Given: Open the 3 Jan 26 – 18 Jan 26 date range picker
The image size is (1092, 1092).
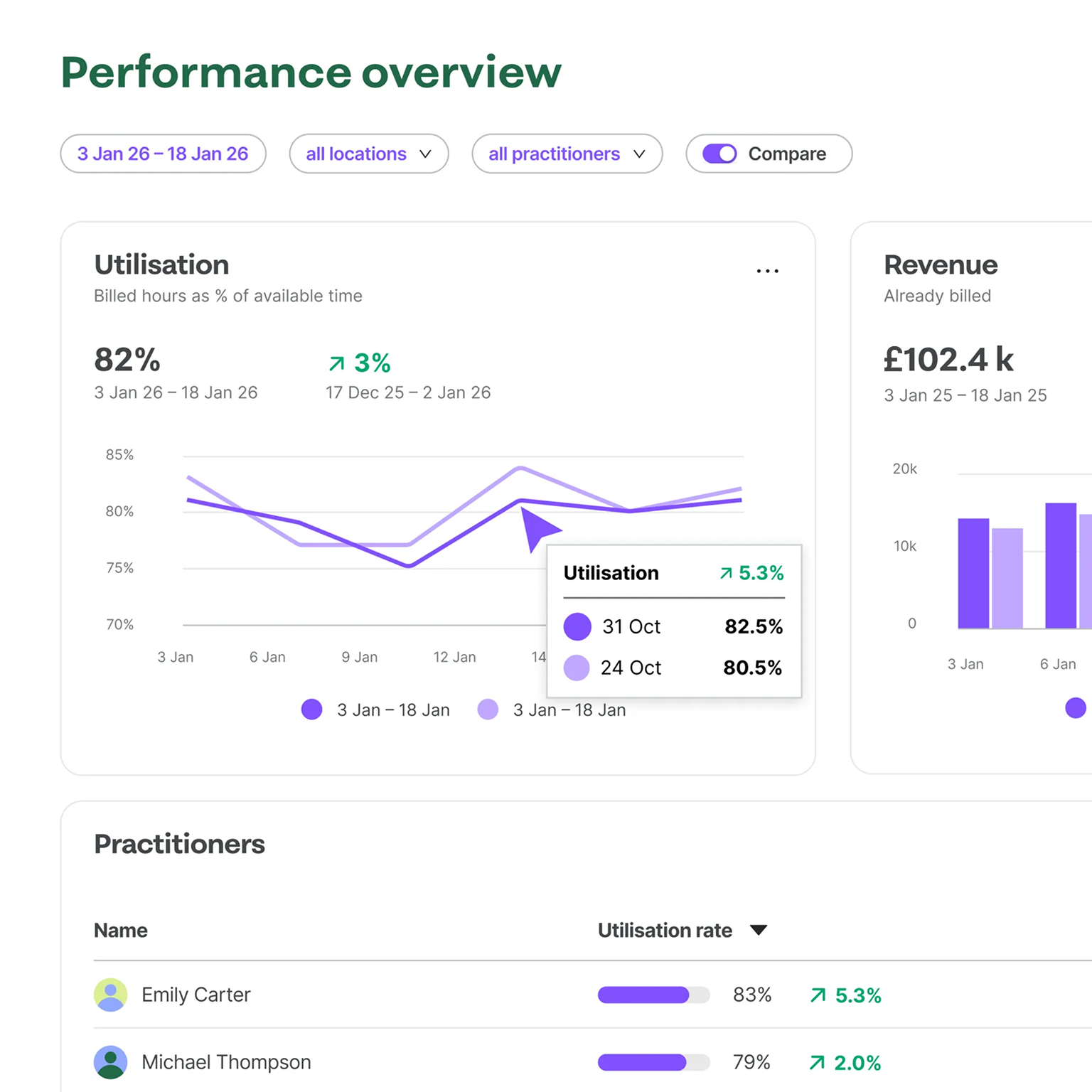Looking at the screenshot, I should click(x=163, y=154).
